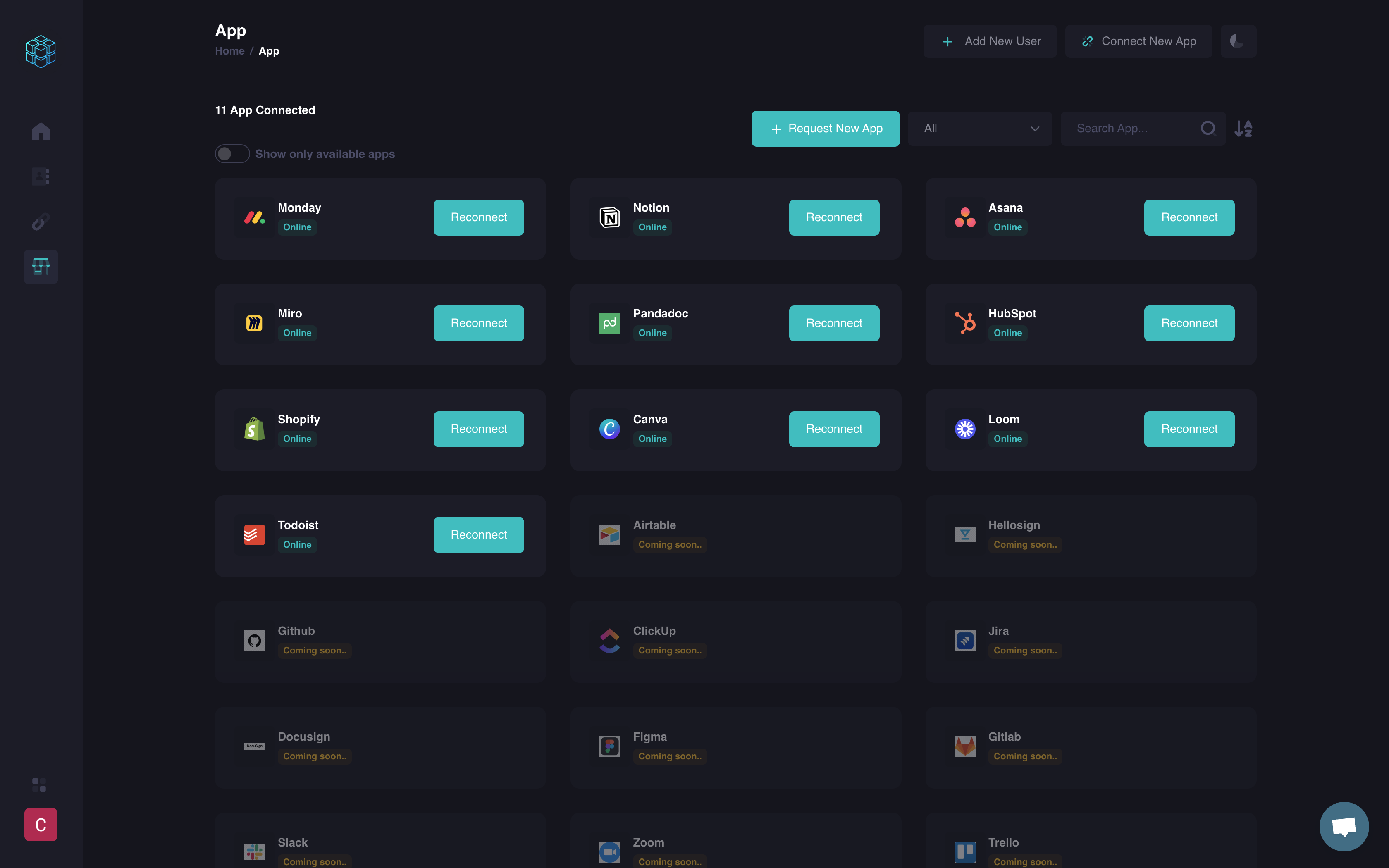The height and width of the screenshot is (868, 1389).
Task: Click the Shopify app logo
Action: pyautogui.click(x=254, y=429)
